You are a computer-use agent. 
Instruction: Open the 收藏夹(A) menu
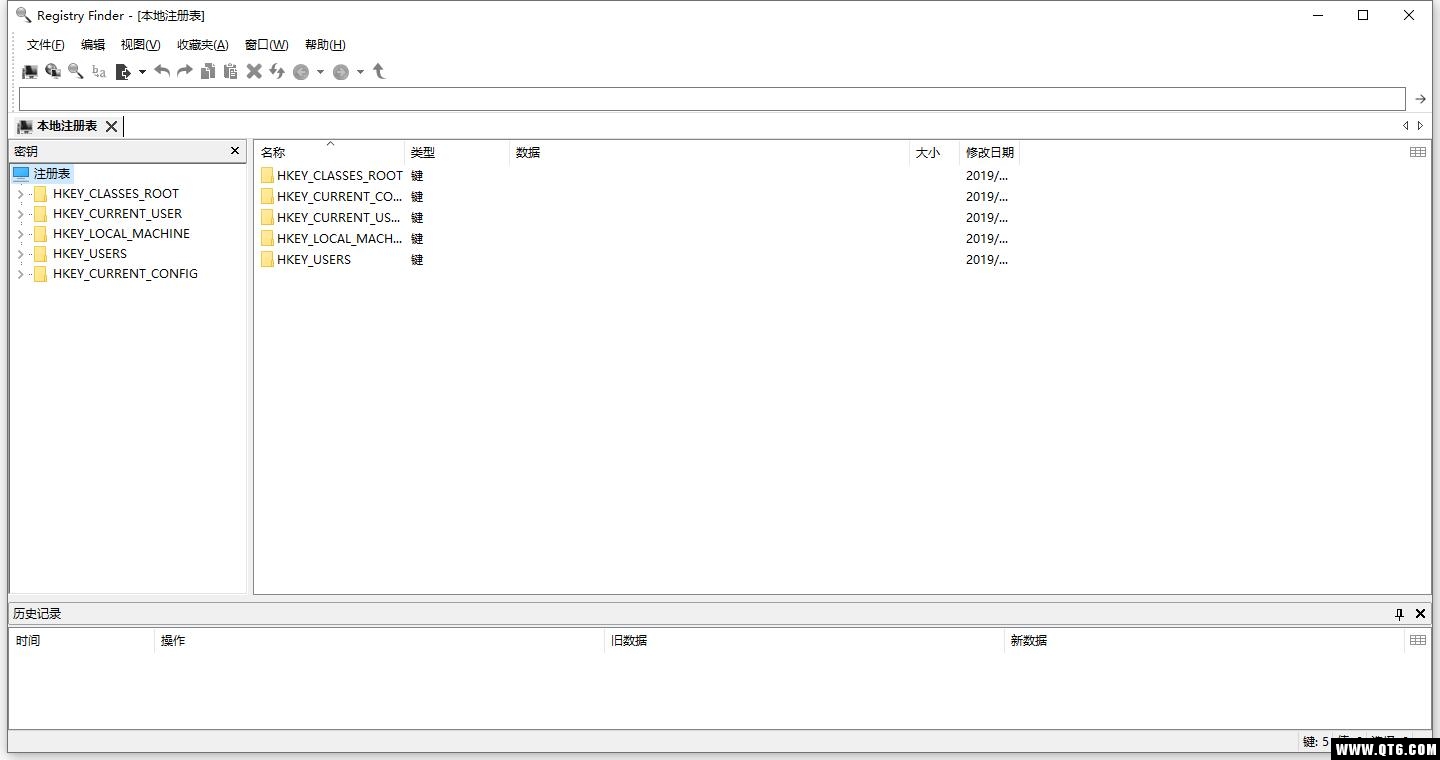click(x=203, y=45)
